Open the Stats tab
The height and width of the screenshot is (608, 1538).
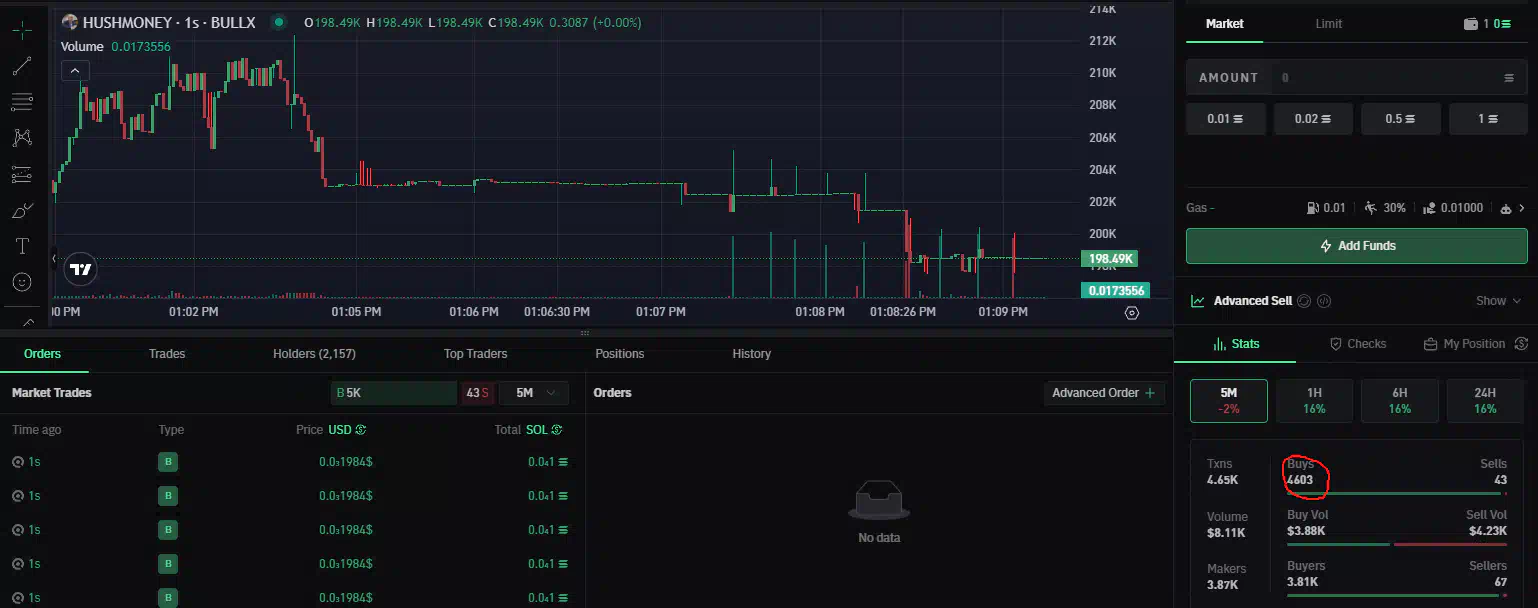pyautogui.click(x=1236, y=344)
